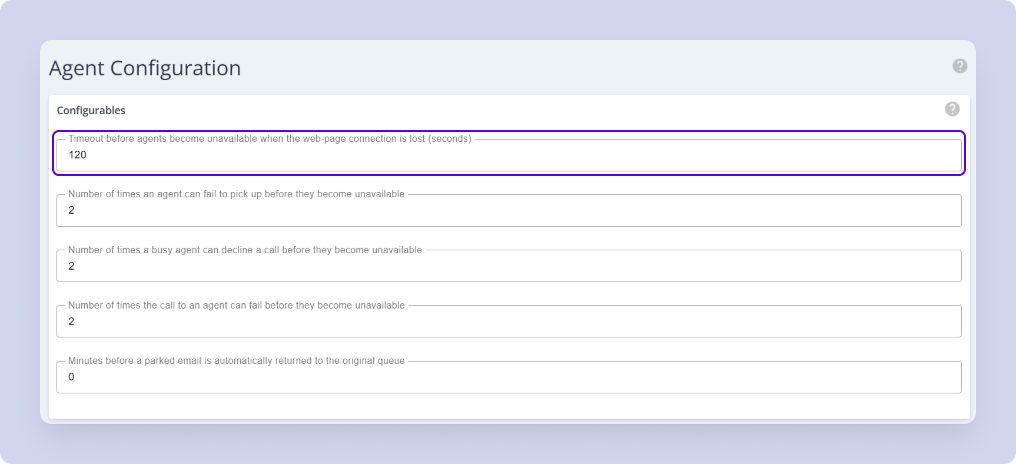The width and height of the screenshot is (1016, 464).
Task: Click the Configurables section heading
Action: (x=91, y=110)
